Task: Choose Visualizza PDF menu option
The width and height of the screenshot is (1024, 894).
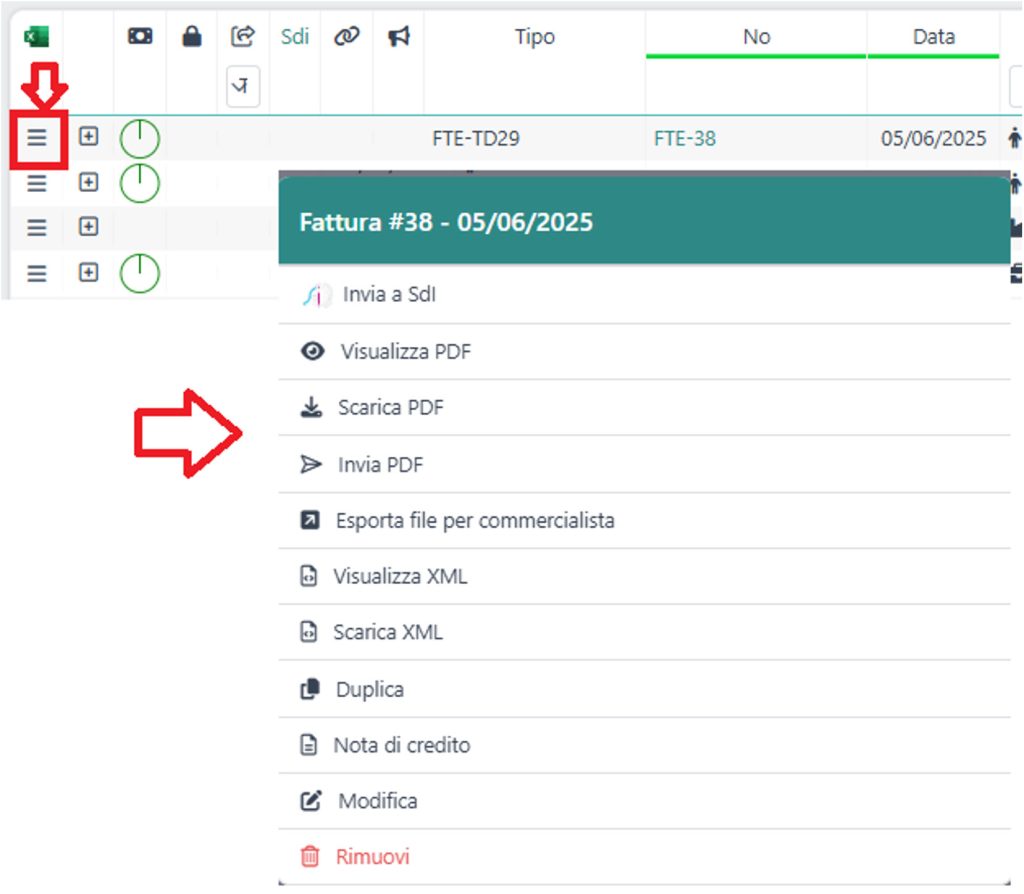Action: (x=405, y=352)
